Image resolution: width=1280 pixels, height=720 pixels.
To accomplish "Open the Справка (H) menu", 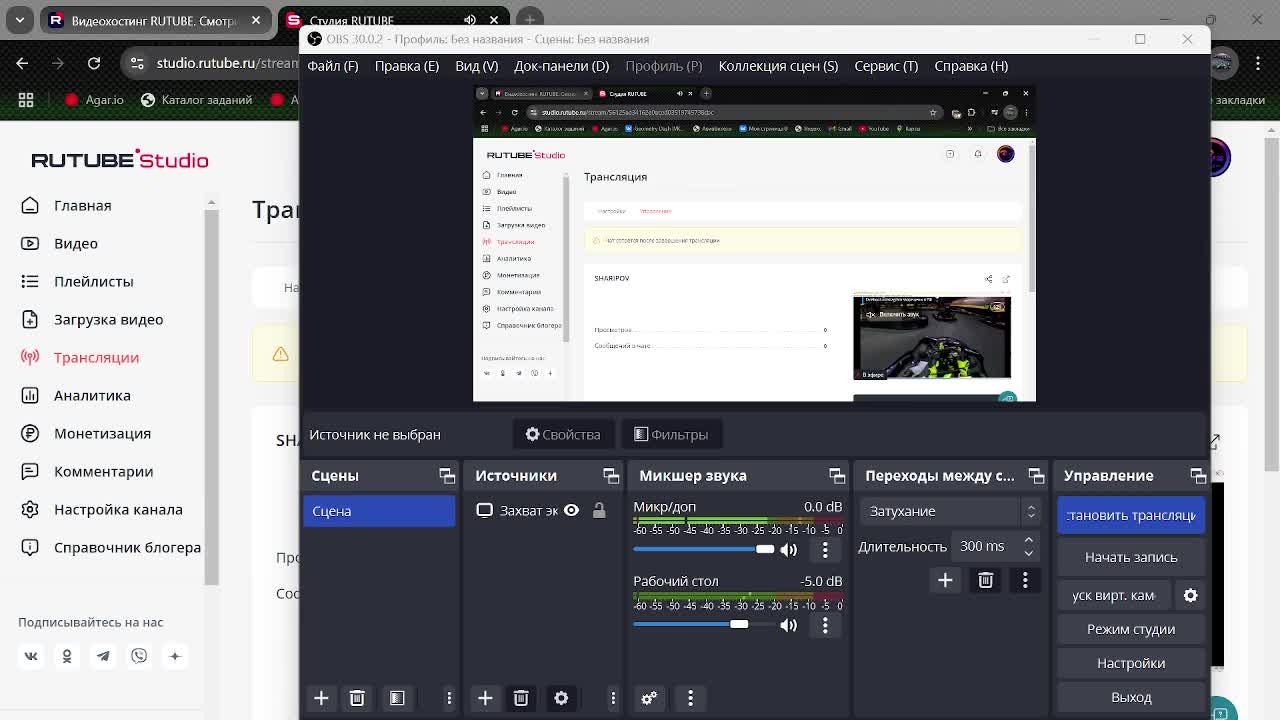I will point(971,66).
